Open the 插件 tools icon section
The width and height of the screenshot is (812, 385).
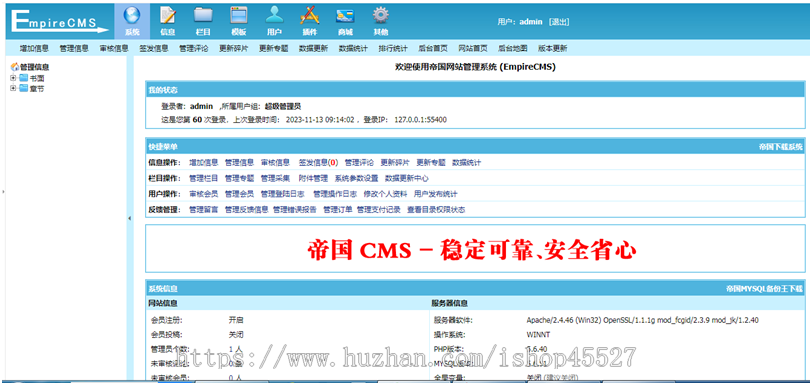pos(310,21)
